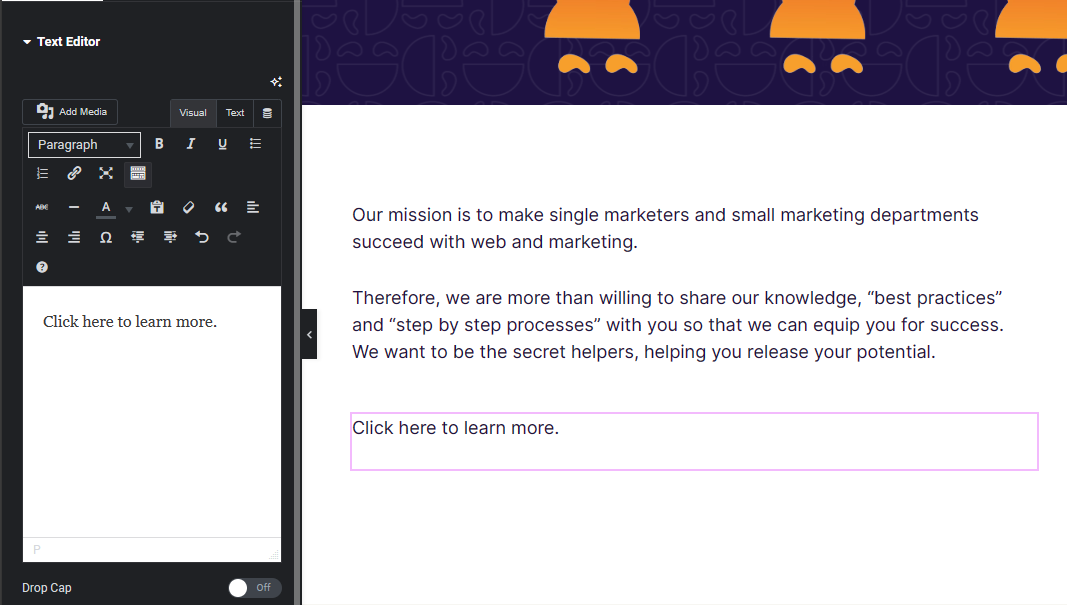
Task: Undo the last edit
Action: pos(201,237)
